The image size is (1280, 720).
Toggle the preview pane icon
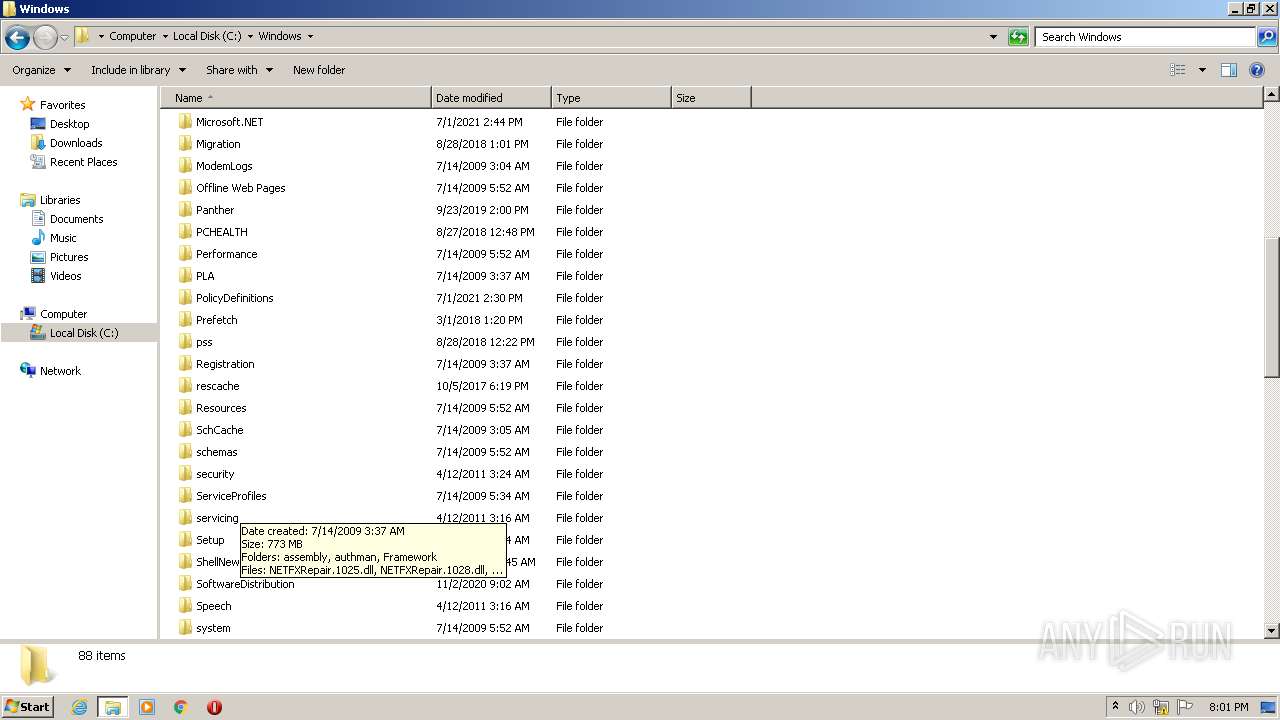pyautogui.click(x=1229, y=70)
